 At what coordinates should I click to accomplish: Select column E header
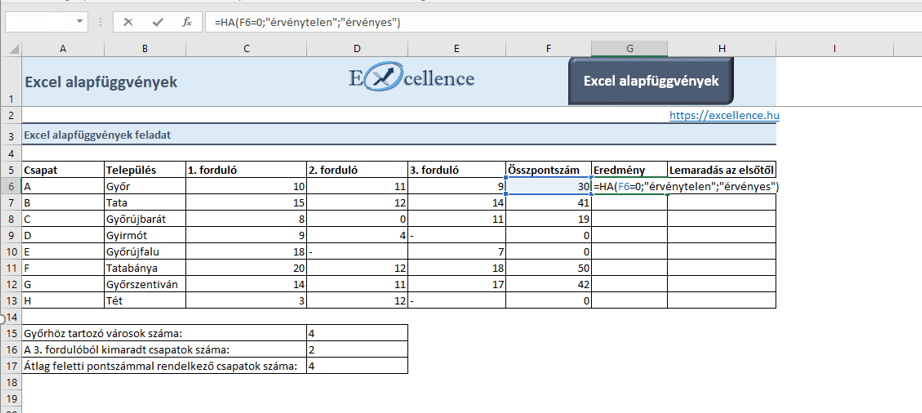pos(456,49)
